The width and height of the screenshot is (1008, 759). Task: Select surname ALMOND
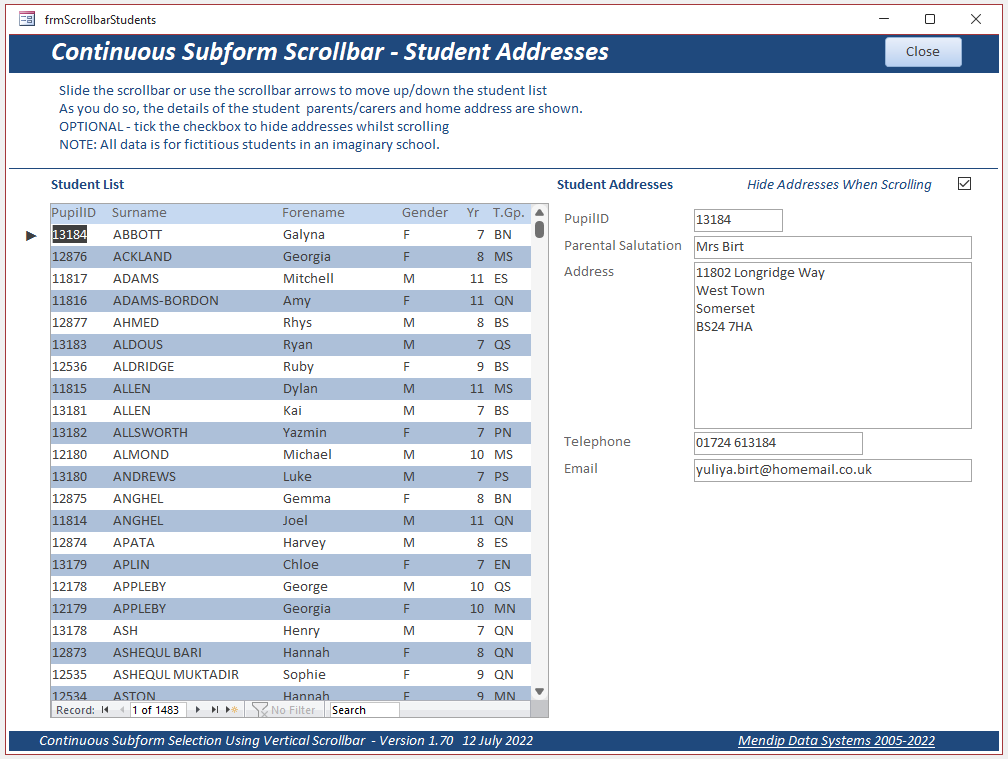[141, 454]
